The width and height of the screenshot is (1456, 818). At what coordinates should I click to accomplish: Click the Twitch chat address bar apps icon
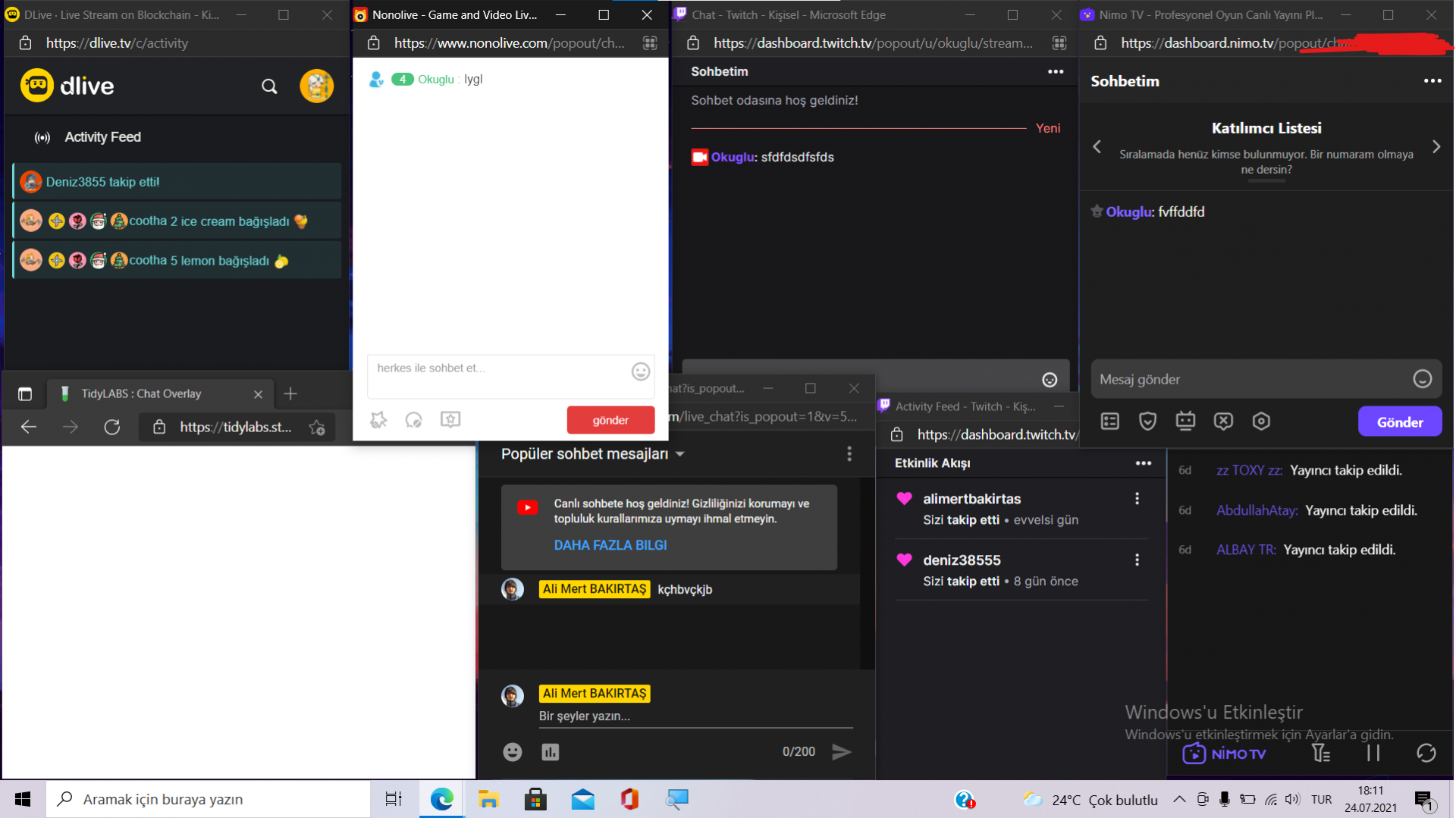1059,43
